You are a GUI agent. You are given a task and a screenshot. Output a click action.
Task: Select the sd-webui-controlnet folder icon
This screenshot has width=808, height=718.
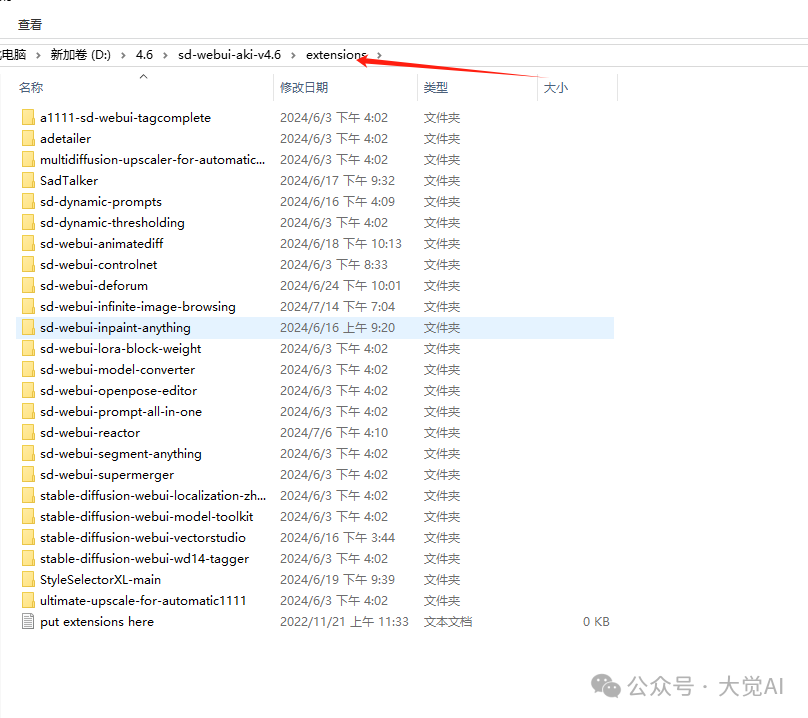click(28, 264)
